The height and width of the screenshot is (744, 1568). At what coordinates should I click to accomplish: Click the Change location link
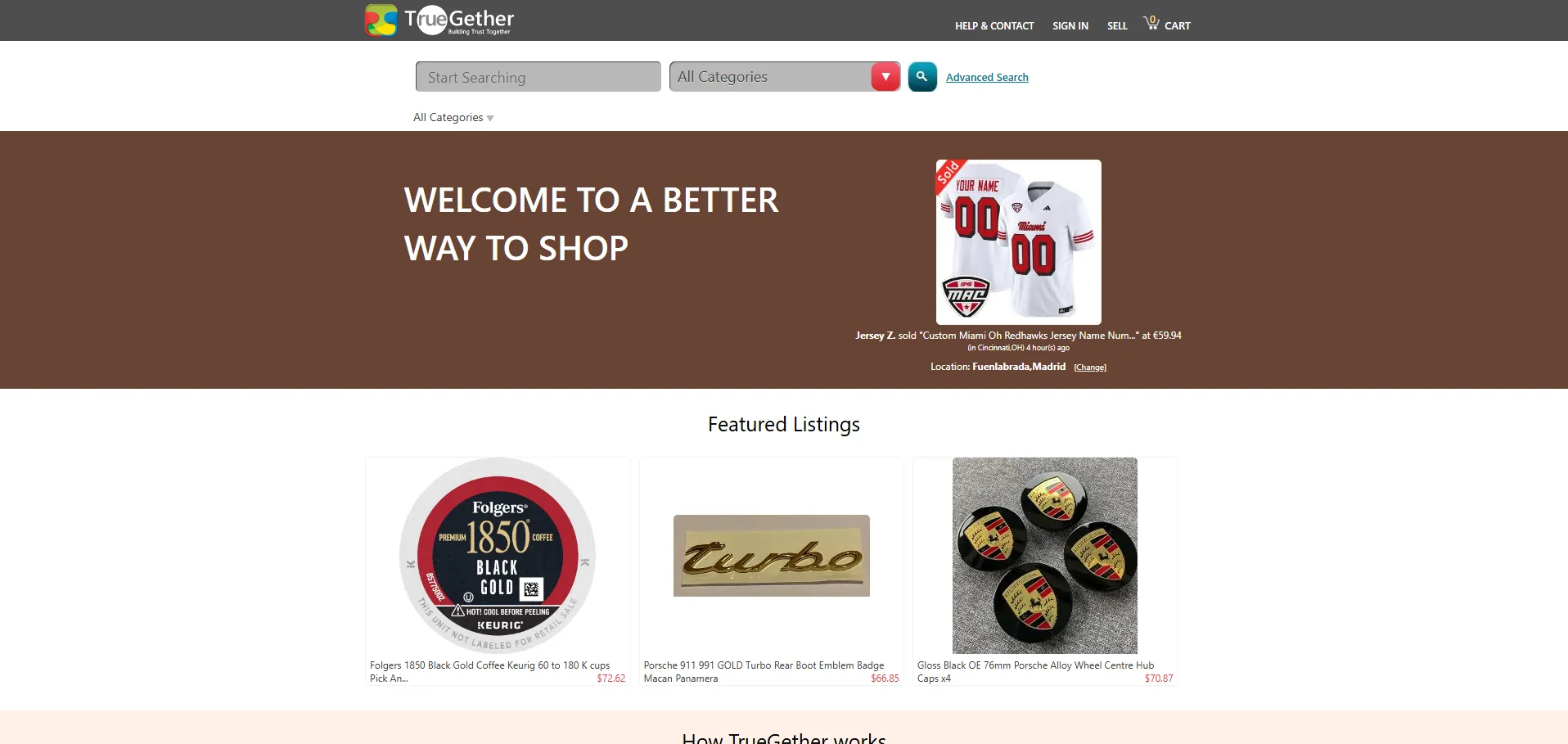tap(1090, 367)
